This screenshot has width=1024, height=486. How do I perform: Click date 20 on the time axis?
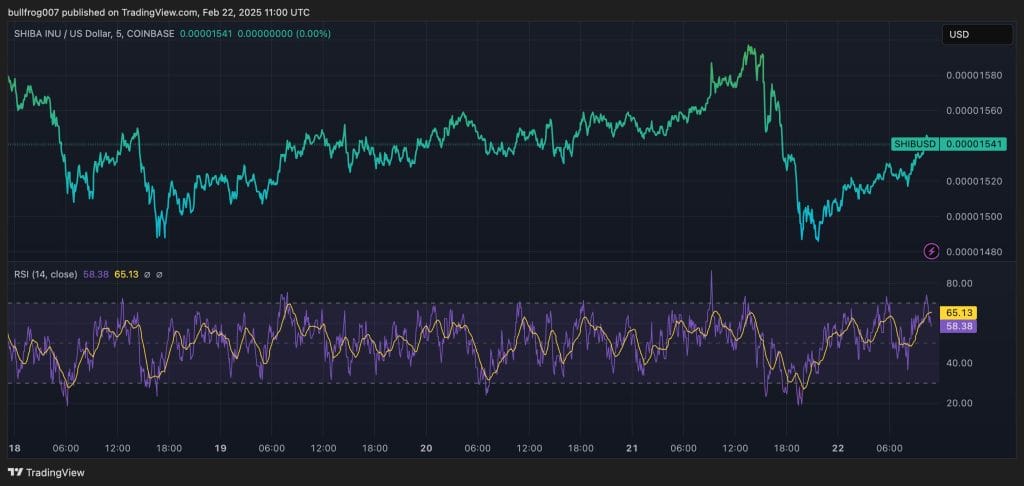(426, 448)
